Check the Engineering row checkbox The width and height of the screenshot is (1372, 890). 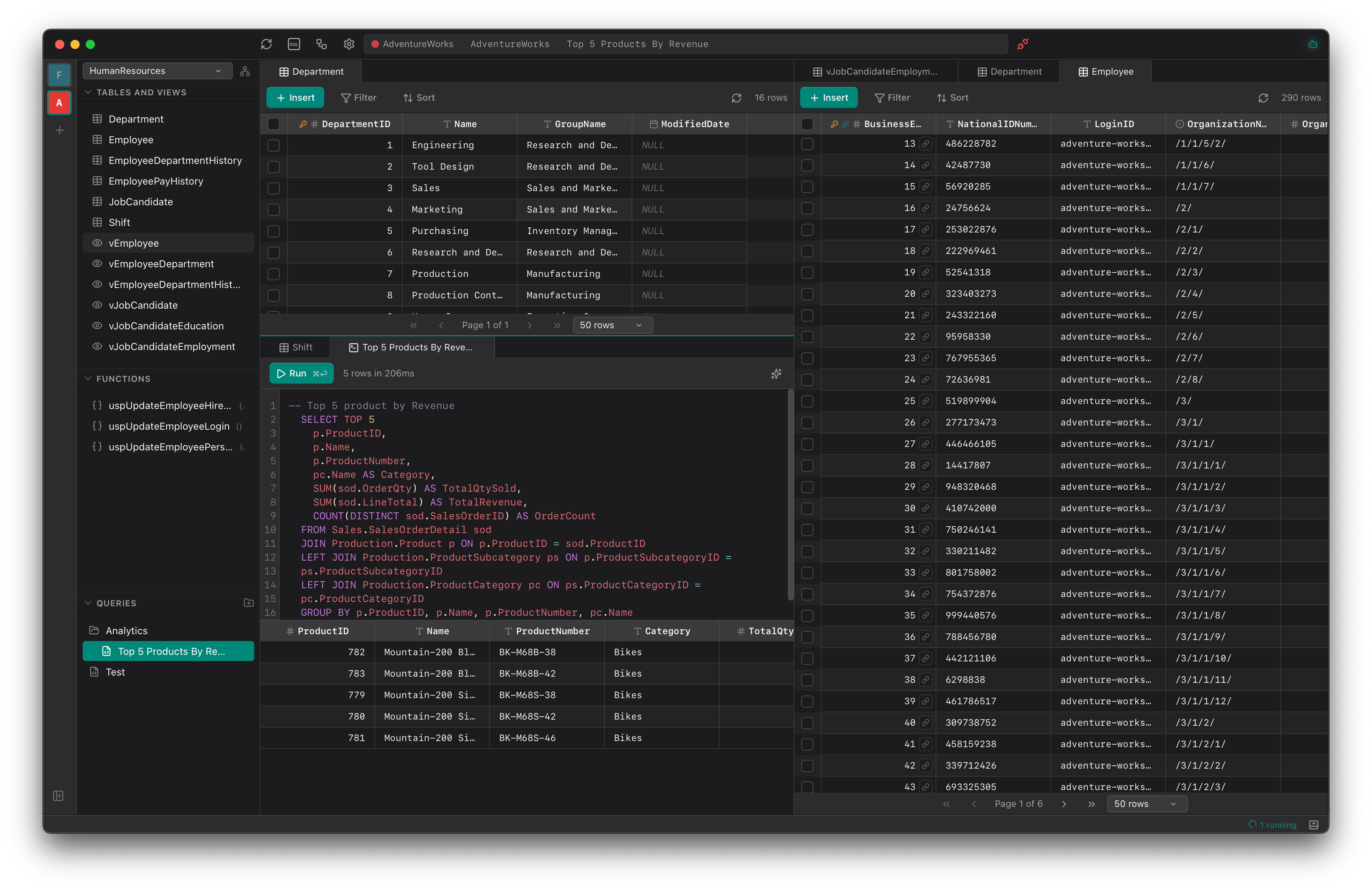point(274,146)
